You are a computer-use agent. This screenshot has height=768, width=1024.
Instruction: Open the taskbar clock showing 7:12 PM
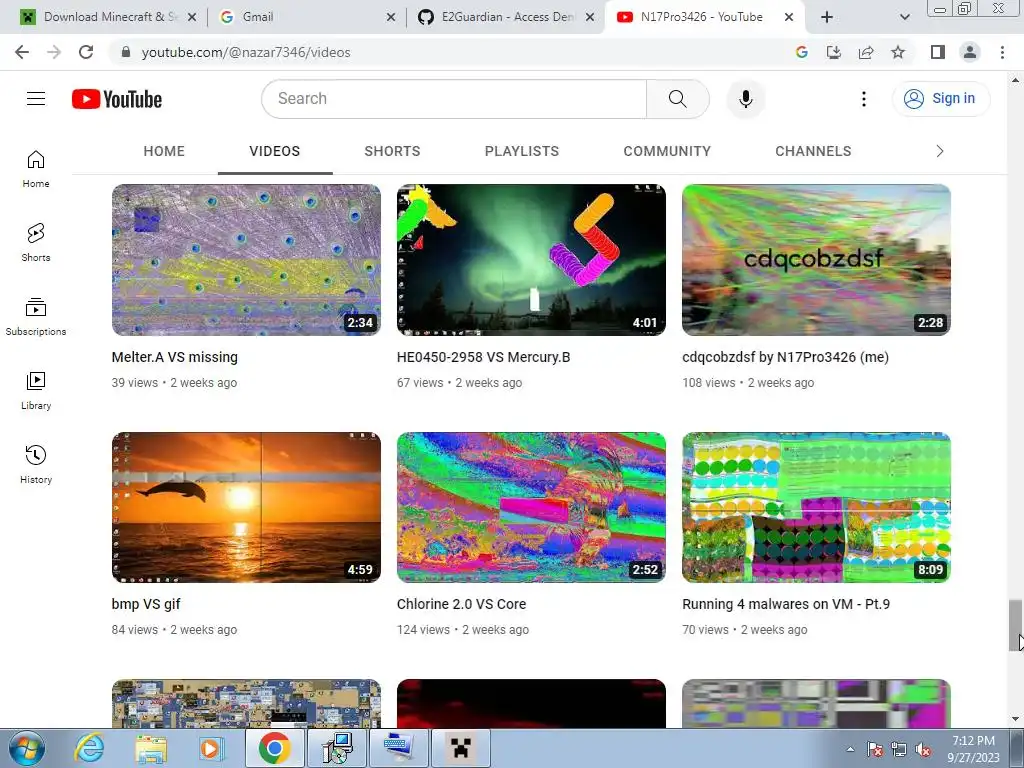point(973,749)
